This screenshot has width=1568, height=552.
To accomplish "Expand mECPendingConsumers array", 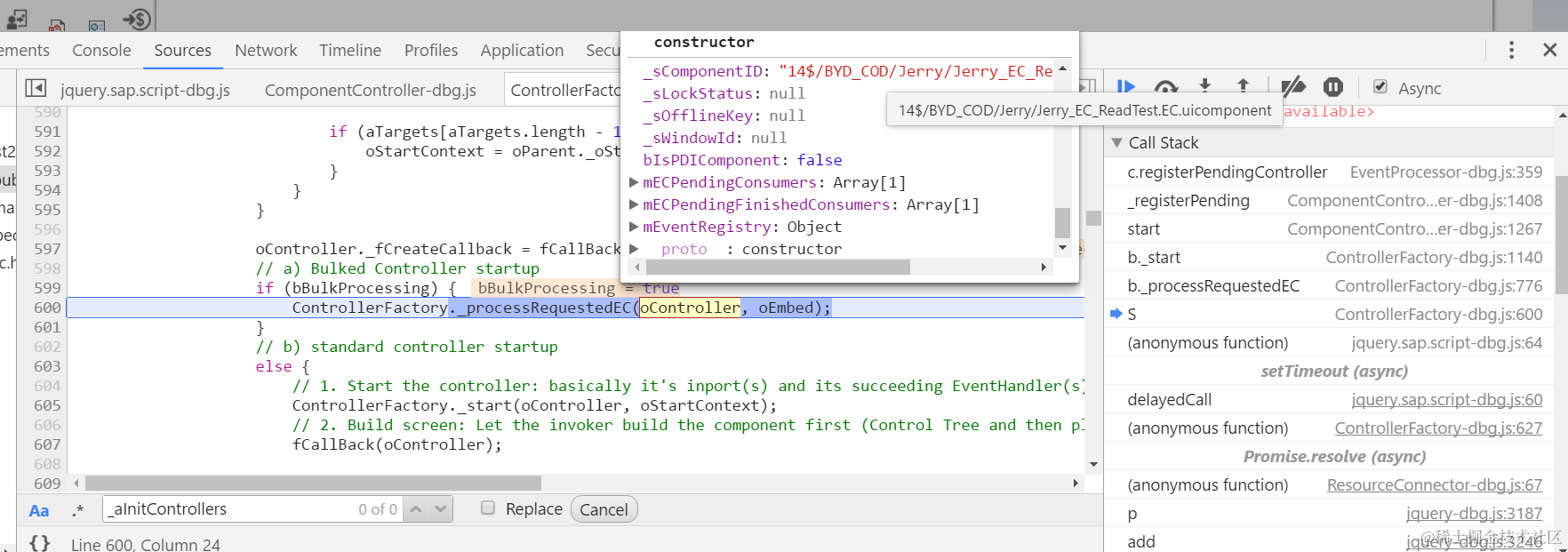I will click(634, 182).
